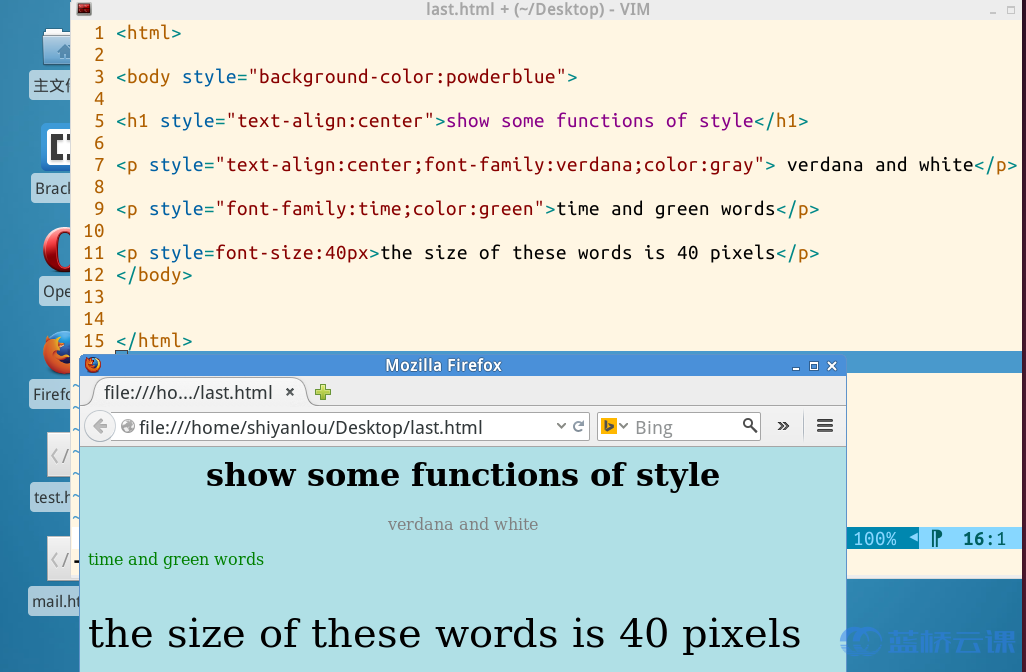This screenshot has width=1026, height=672.
Task: Click VIM line 1 <html> tag
Action: (149, 33)
